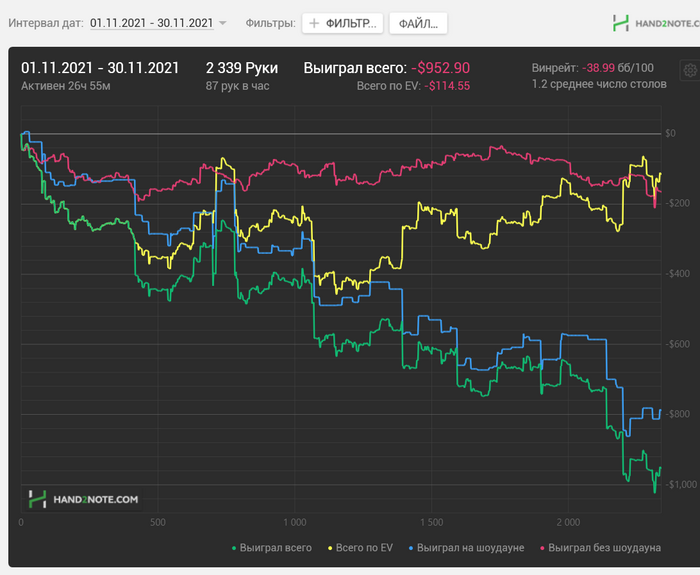Click the 87 рук в час text
The width and height of the screenshot is (700, 575).
pyautogui.click(x=237, y=86)
